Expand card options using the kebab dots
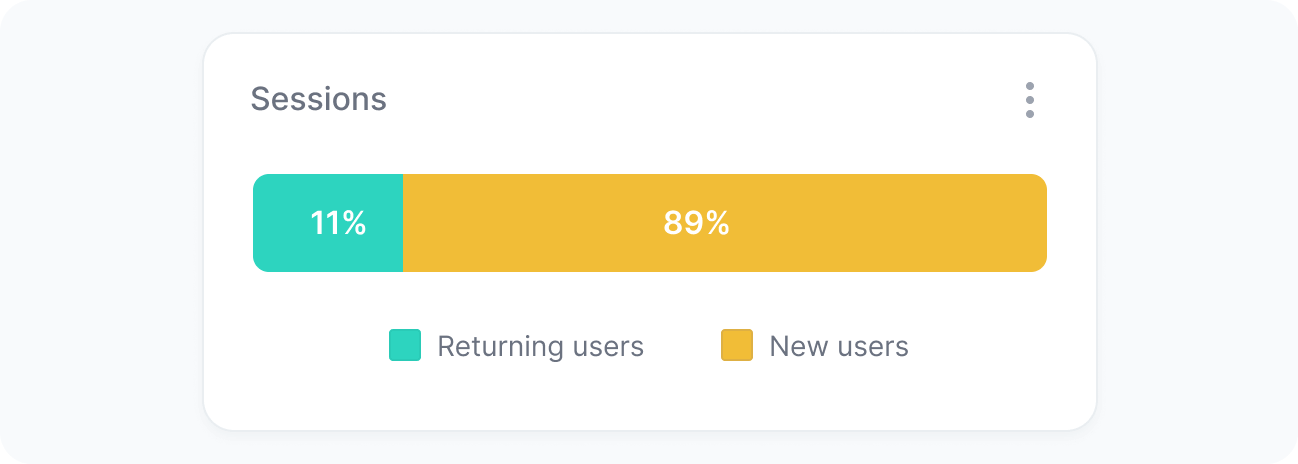The width and height of the screenshot is (1298, 464). tap(1029, 100)
